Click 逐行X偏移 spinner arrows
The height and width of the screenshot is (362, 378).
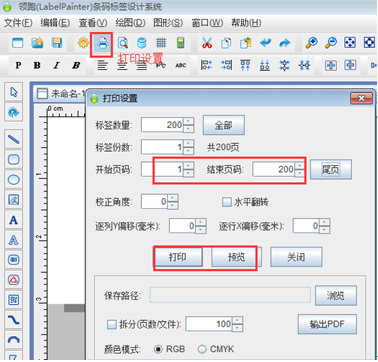[324, 226]
